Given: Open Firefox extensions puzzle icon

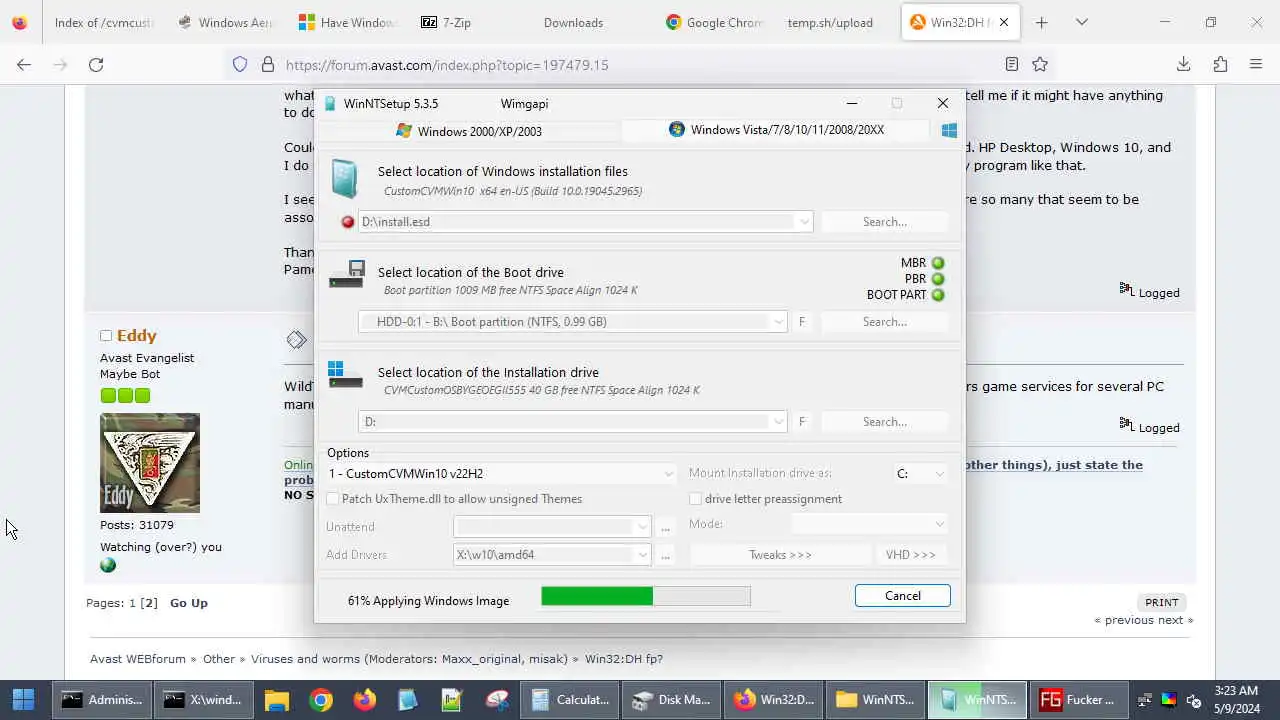Looking at the screenshot, I should (1220, 64).
